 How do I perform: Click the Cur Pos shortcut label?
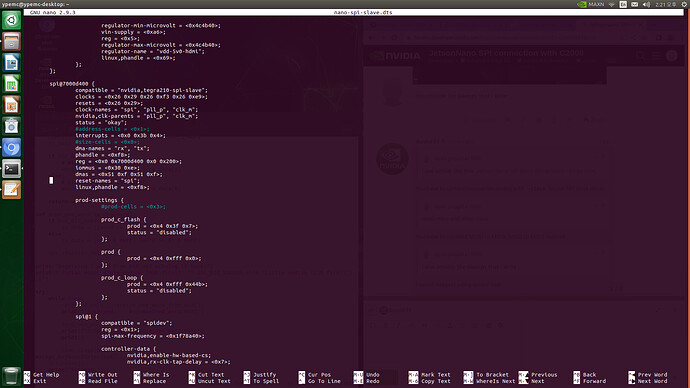[x=319, y=375]
